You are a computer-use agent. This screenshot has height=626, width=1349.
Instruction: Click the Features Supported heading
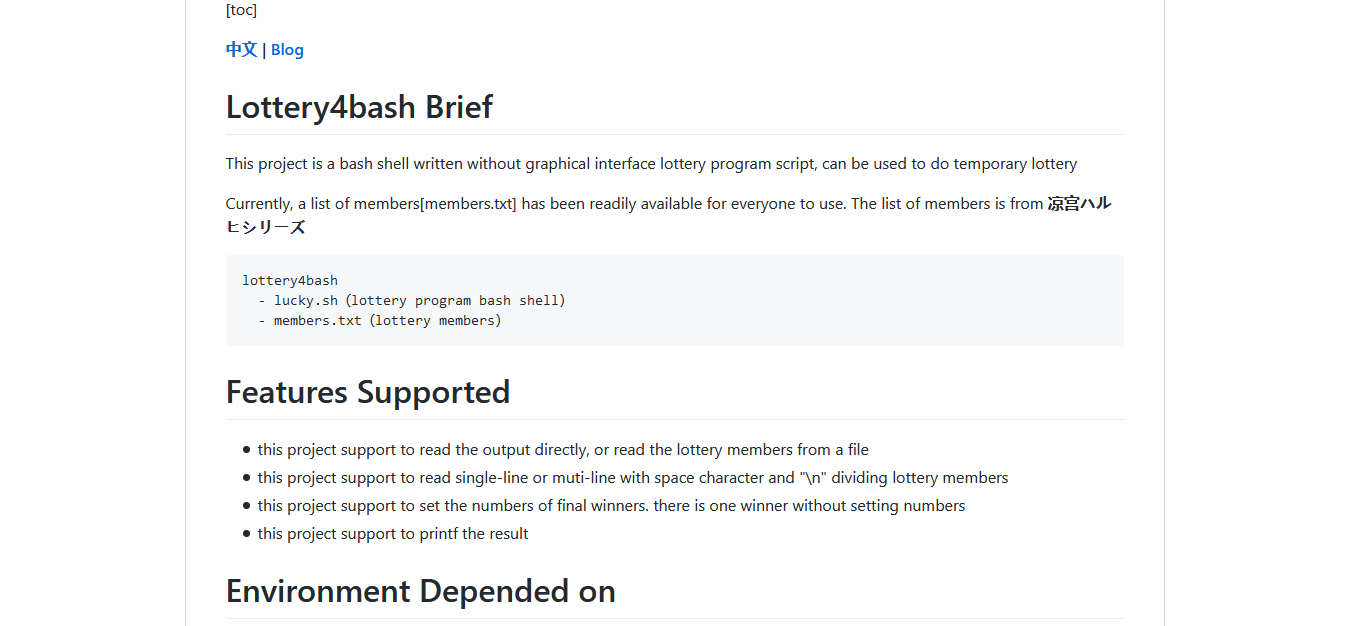[x=368, y=392]
